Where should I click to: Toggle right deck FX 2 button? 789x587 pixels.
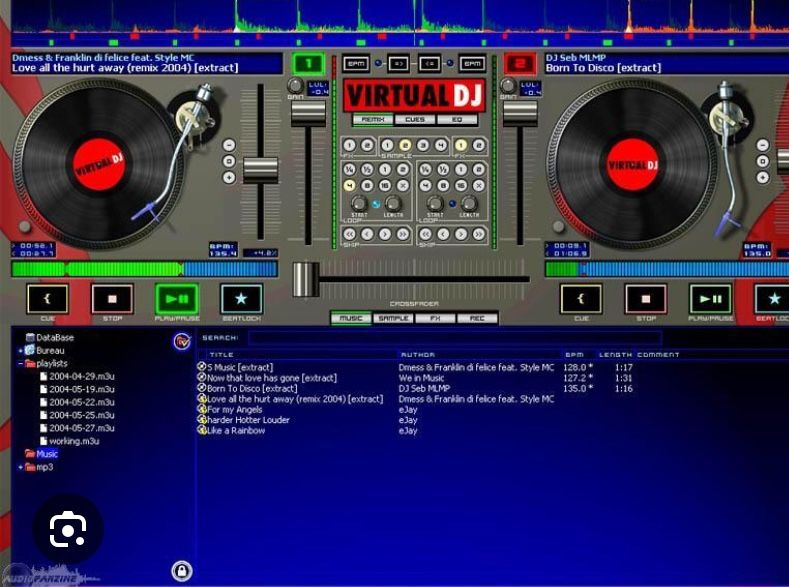click(479, 145)
